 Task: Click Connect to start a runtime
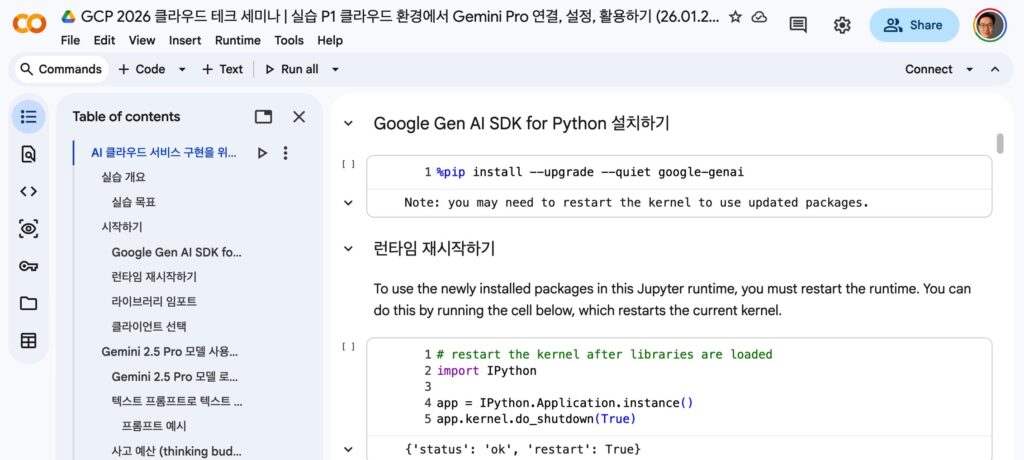click(928, 69)
